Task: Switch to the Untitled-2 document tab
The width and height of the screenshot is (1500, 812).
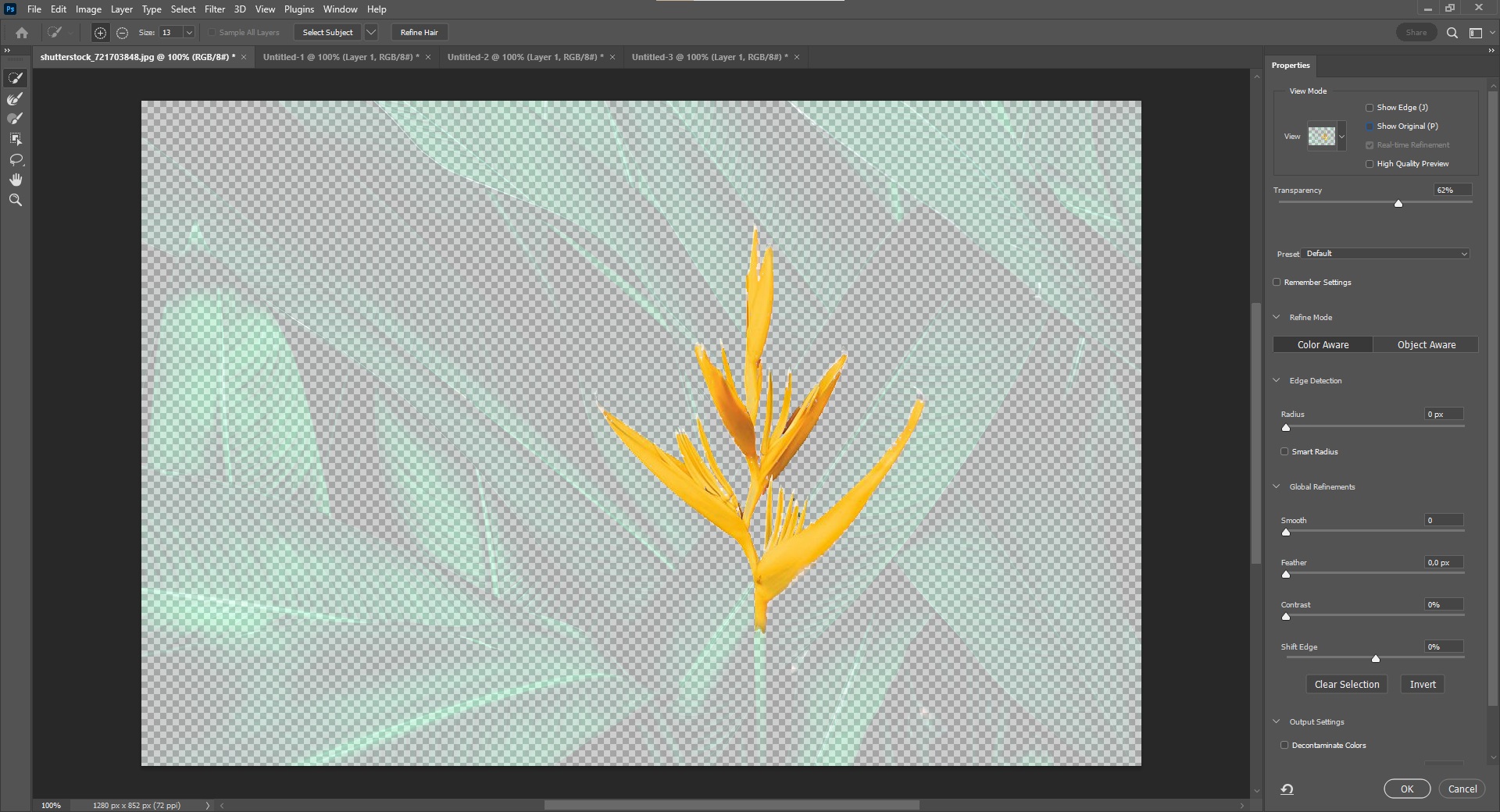Action: click(x=524, y=57)
